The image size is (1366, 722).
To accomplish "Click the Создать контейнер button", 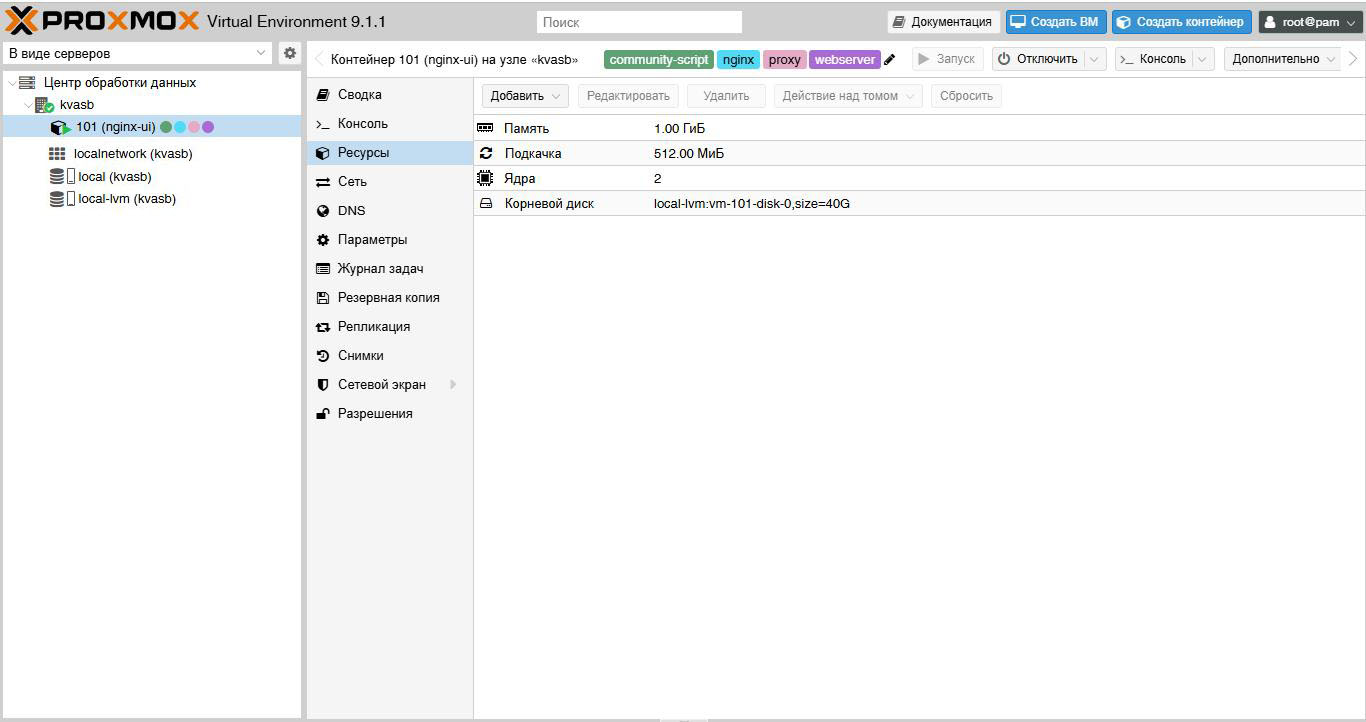I will (x=1181, y=22).
